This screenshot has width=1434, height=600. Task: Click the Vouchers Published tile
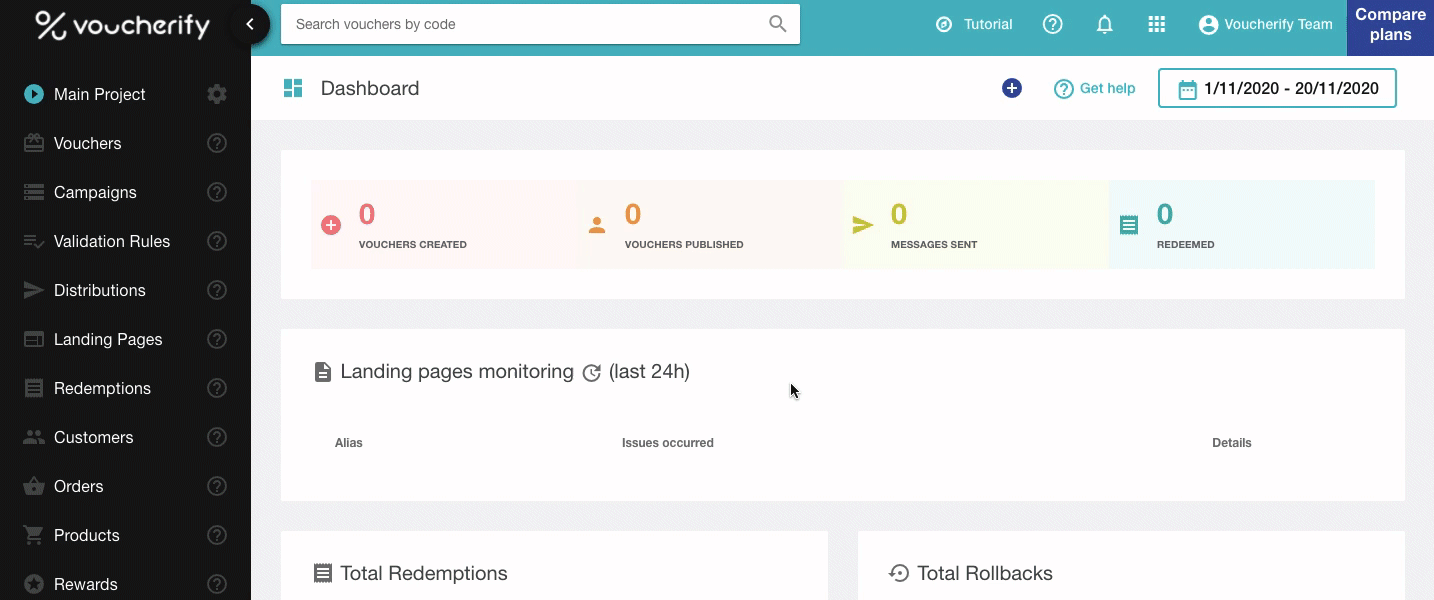tap(710, 225)
